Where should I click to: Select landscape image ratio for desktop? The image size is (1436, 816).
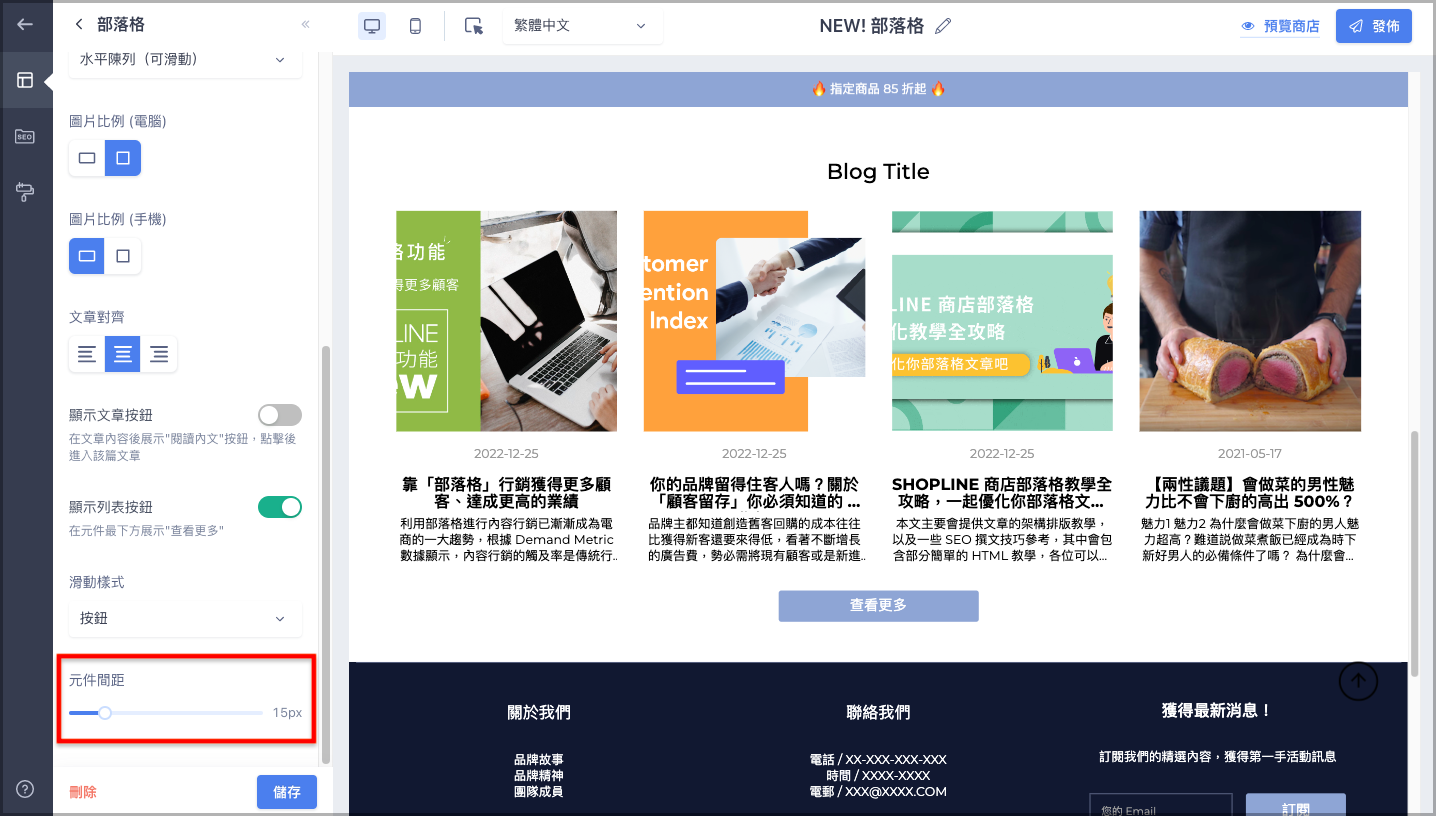pyautogui.click(x=87, y=158)
